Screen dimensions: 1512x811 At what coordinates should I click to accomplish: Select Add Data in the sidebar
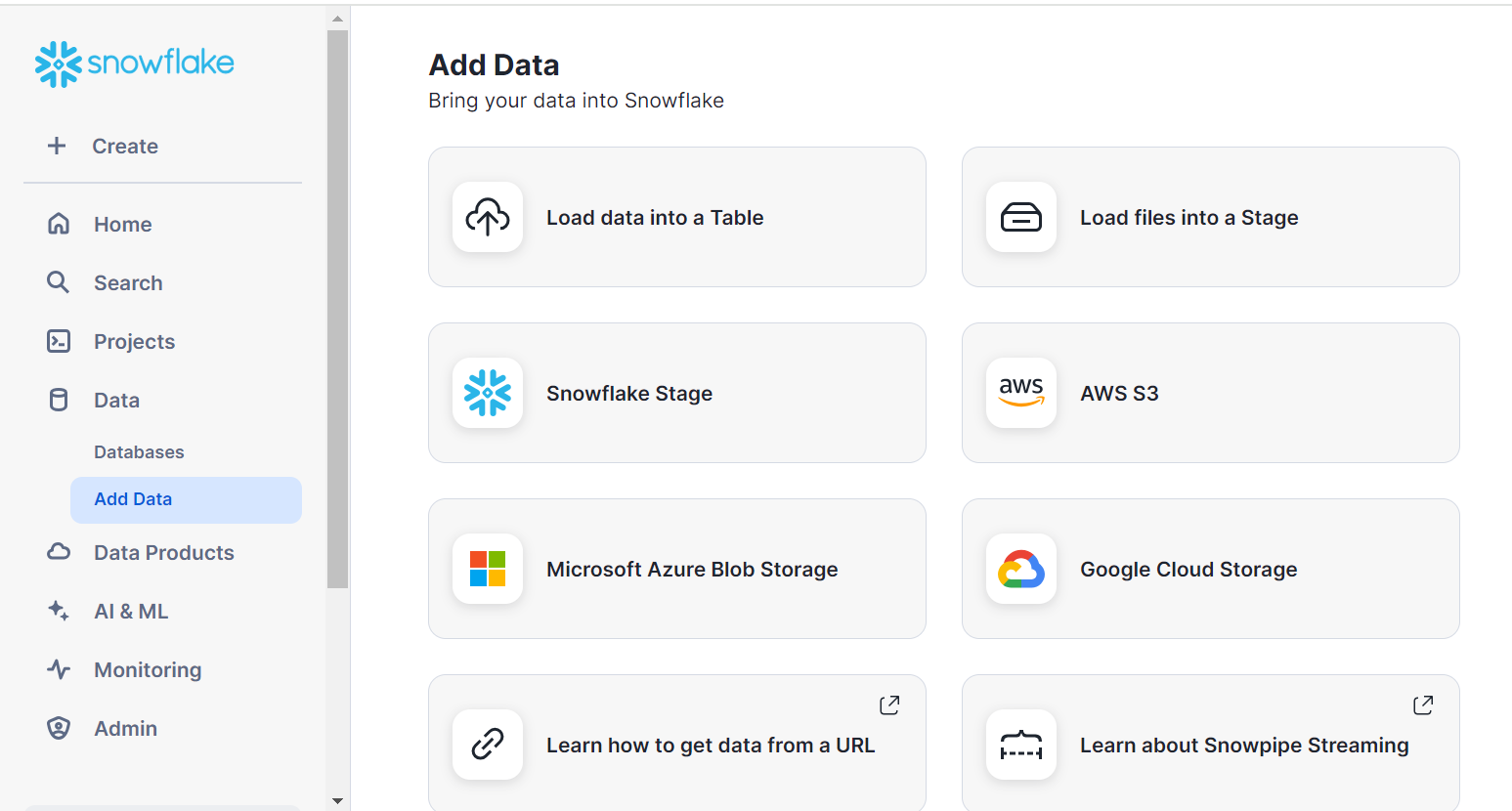(x=186, y=499)
